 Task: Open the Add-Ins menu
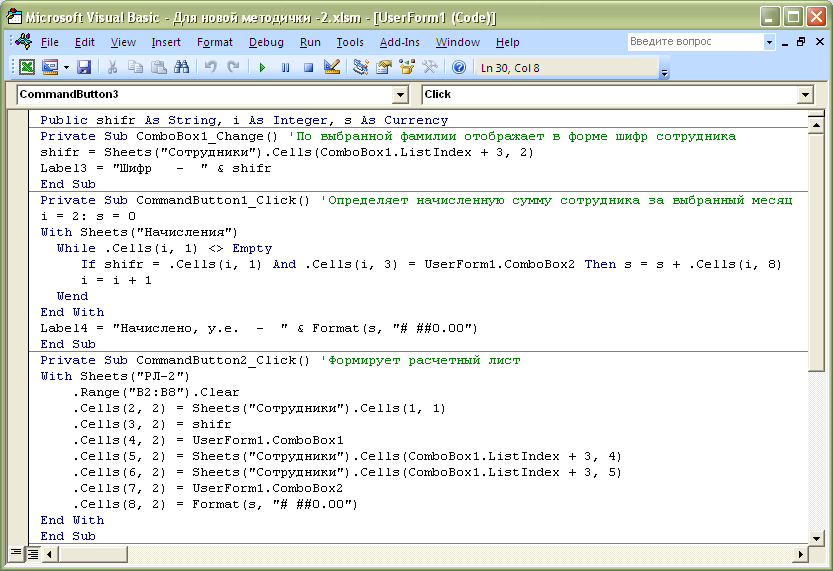[400, 42]
